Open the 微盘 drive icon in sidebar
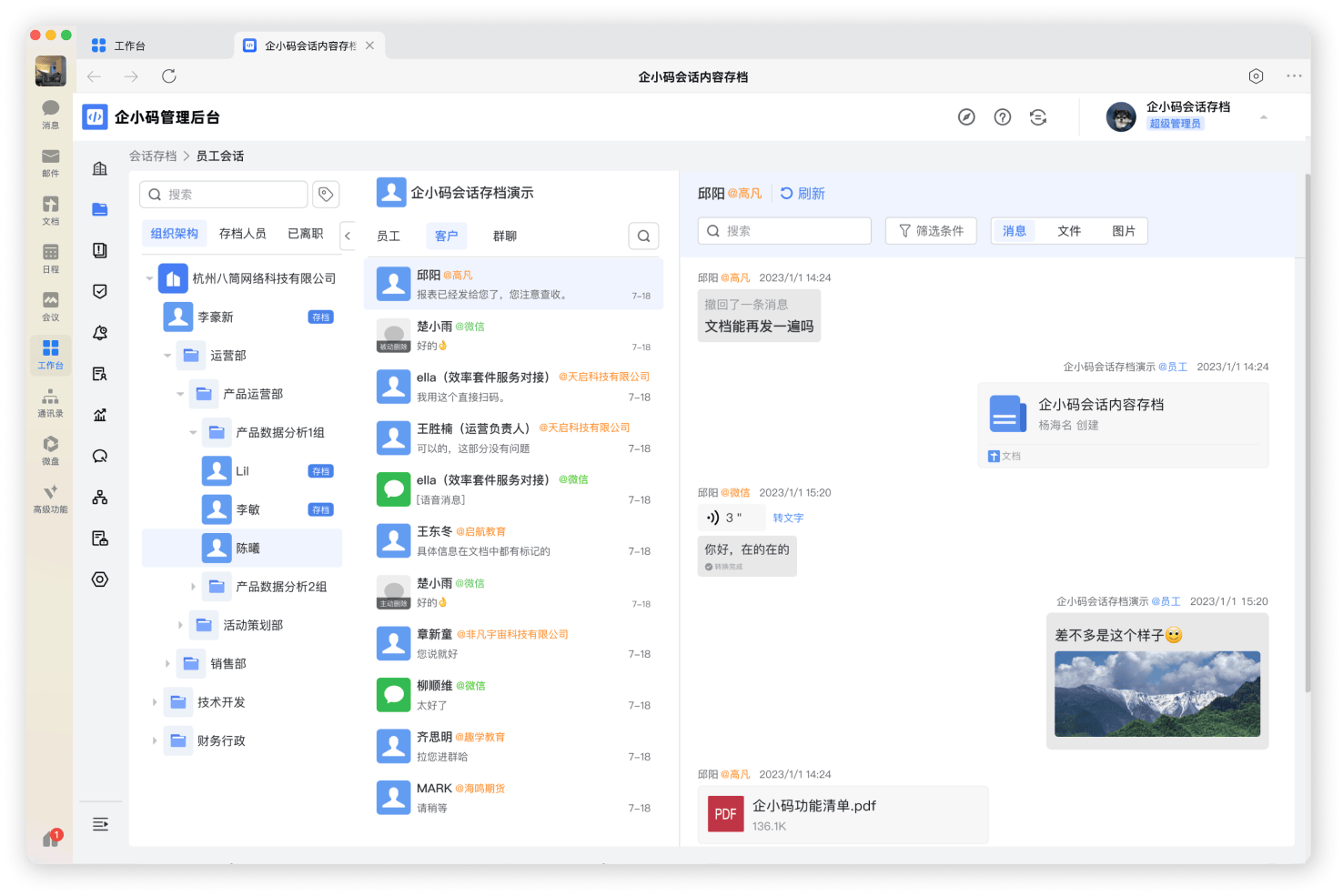 (51, 450)
